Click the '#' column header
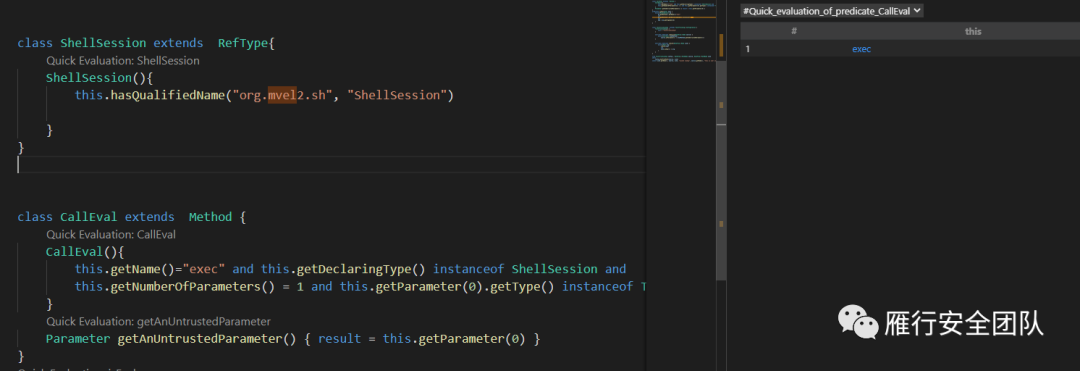The image size is (1080, 371). [x=794, y=32]
